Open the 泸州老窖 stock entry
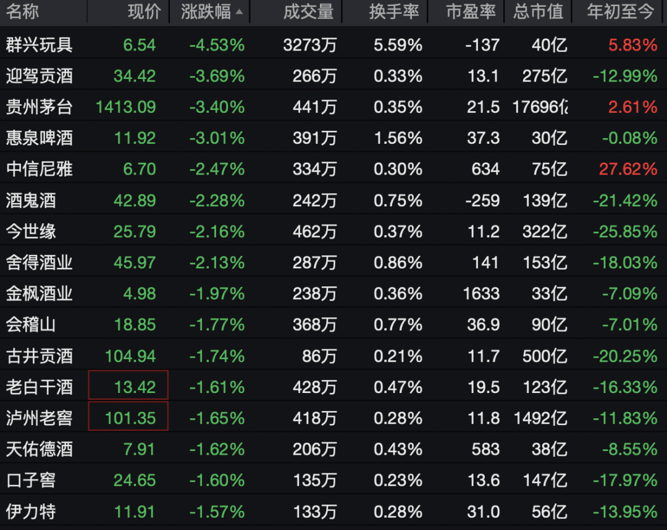The image size is (667, 530). [x=39, y=418]
